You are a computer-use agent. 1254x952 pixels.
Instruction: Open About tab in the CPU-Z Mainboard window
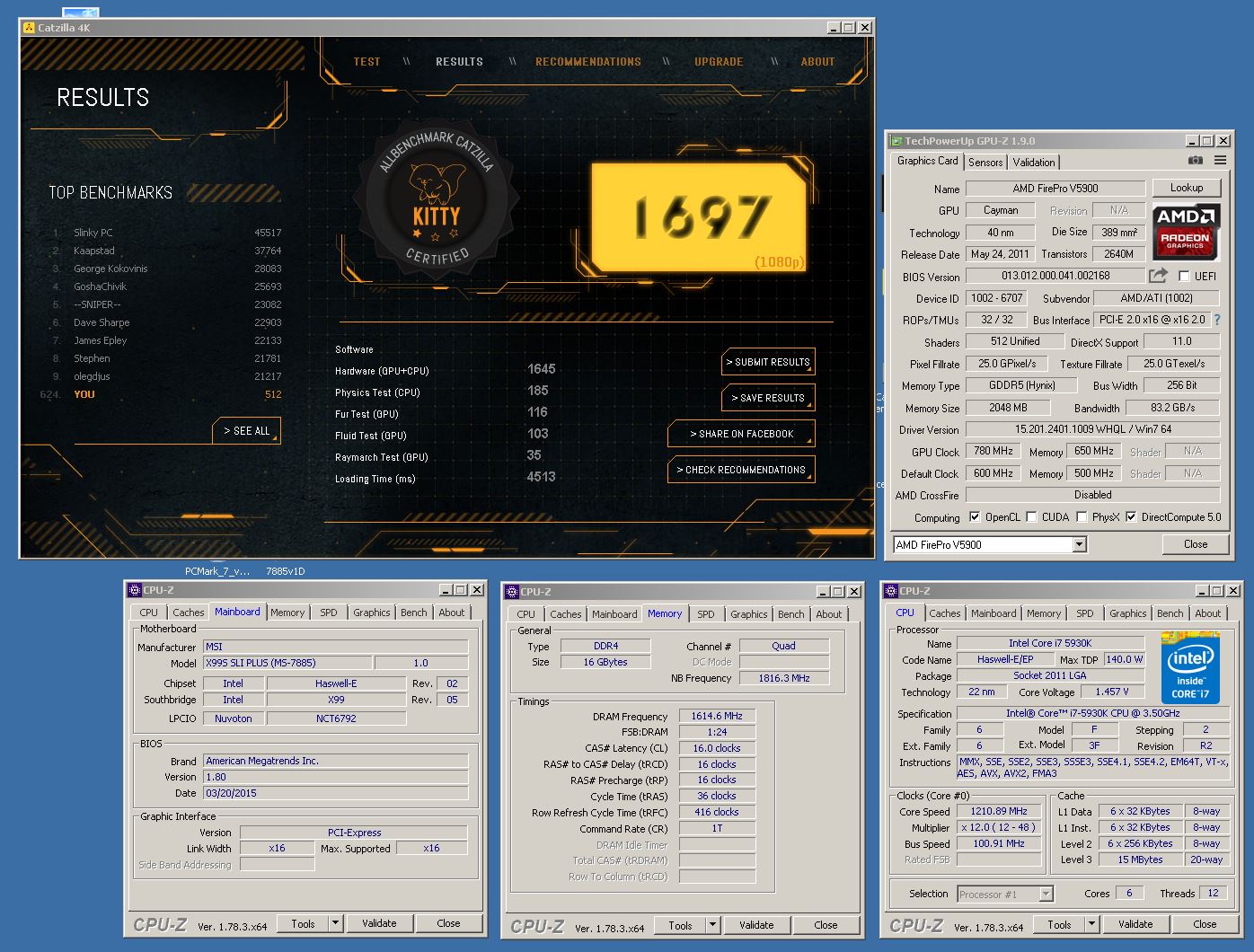point(452,613)
